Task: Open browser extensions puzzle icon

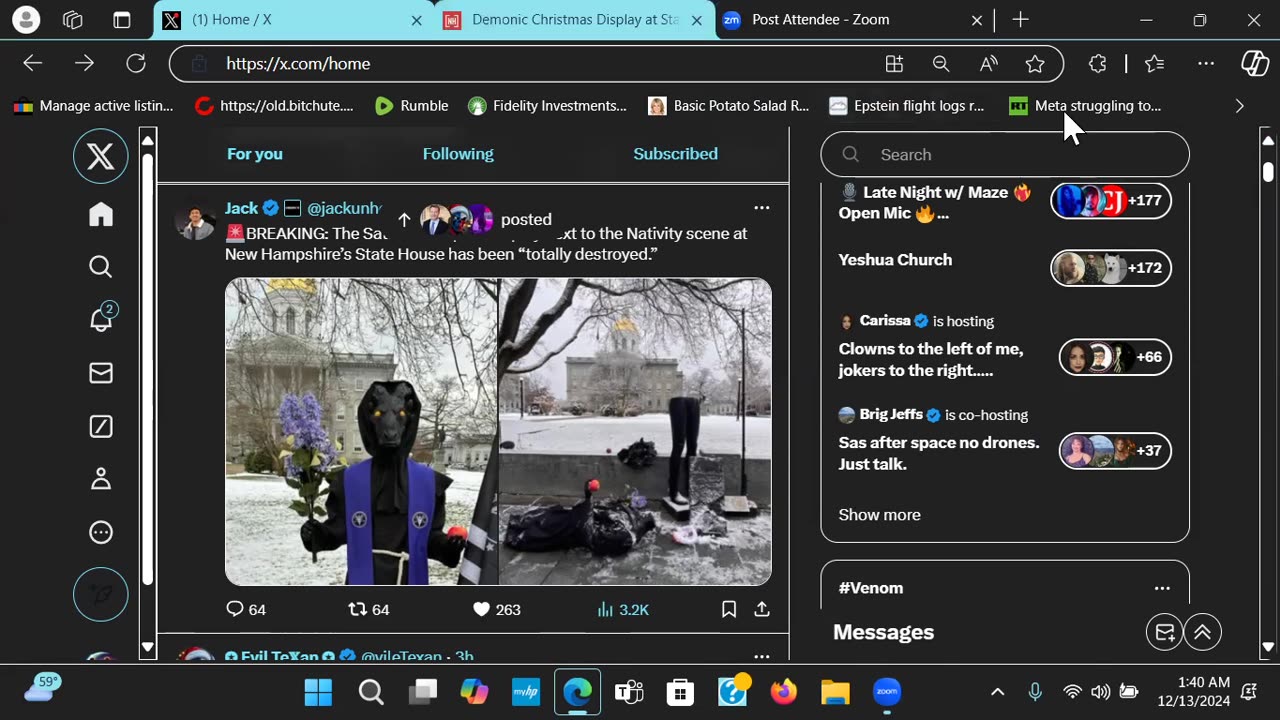Action: click(x=1097, y=64)
